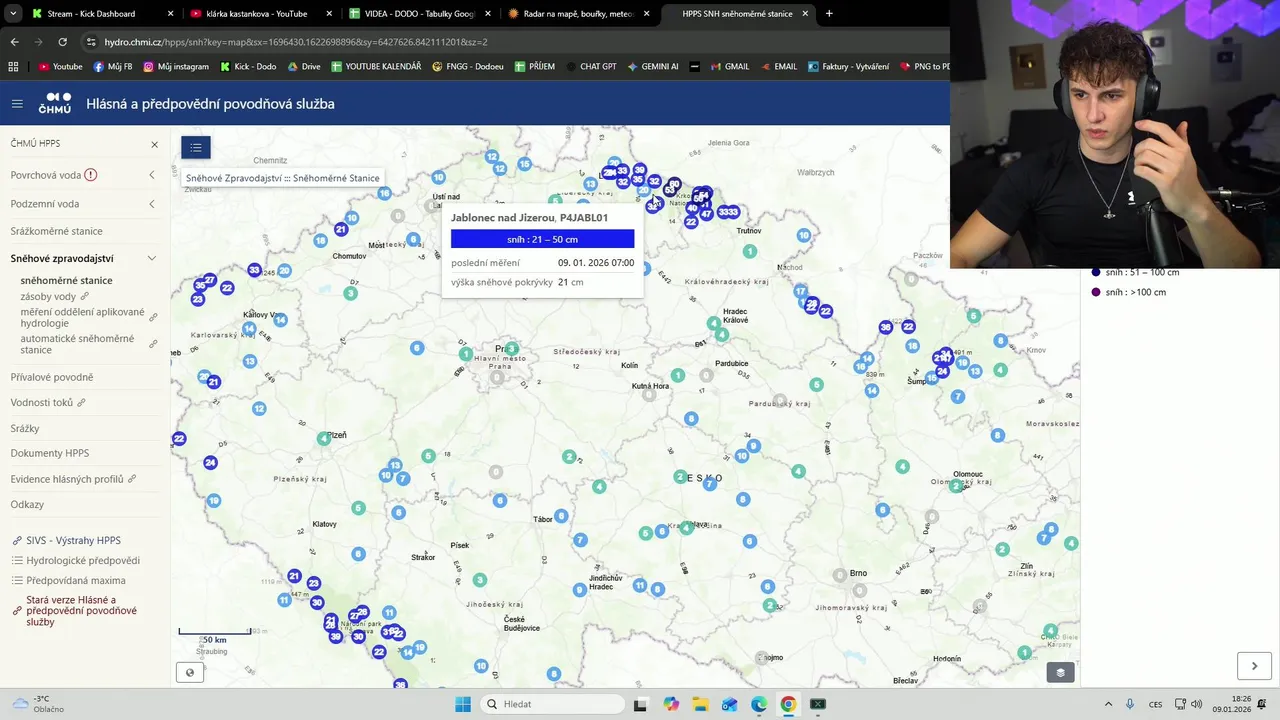Click the sníh >100 cm legend dot
Image resolution: width=1280 pixels, height=720 pixels.
[1096, 292]
